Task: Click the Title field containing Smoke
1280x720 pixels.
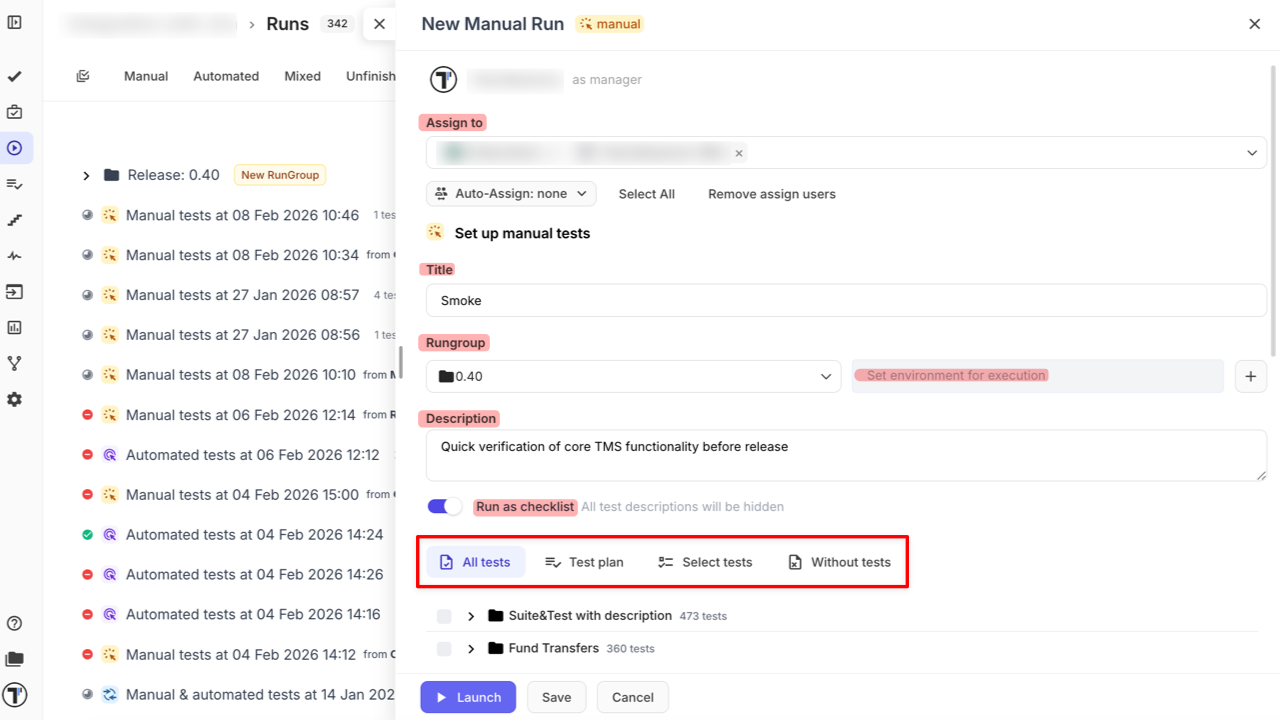Action: point(846,300)
